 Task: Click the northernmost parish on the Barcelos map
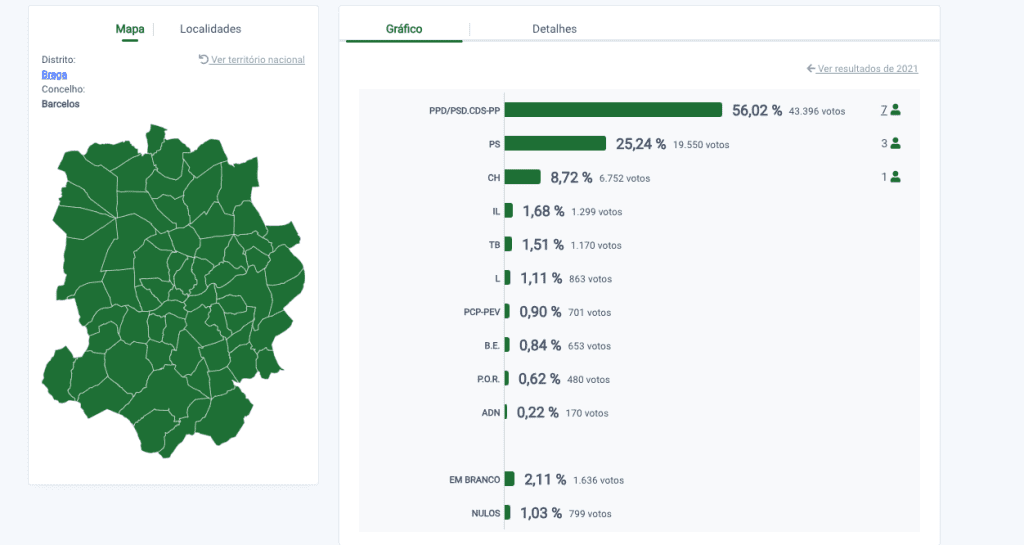pyautogui.click(x=155, y=138)
